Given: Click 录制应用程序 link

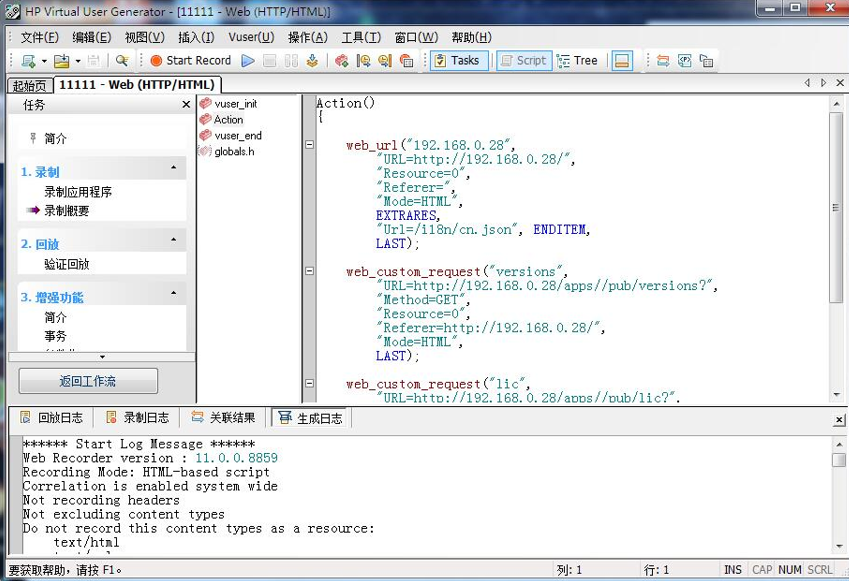Looking at the screenshot, I should click(x=78, y=192).
